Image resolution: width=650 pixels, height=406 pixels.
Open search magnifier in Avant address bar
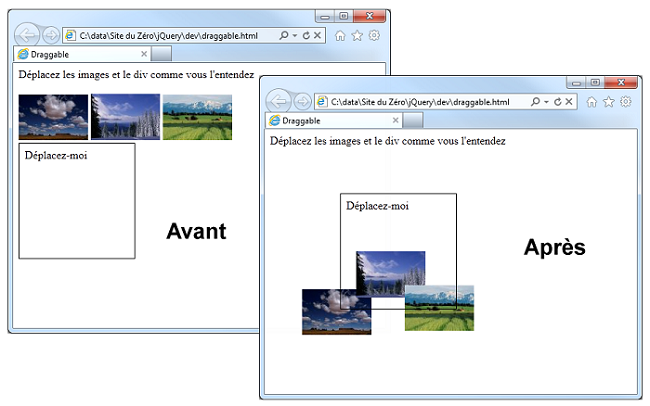click(x=284, y=35)
